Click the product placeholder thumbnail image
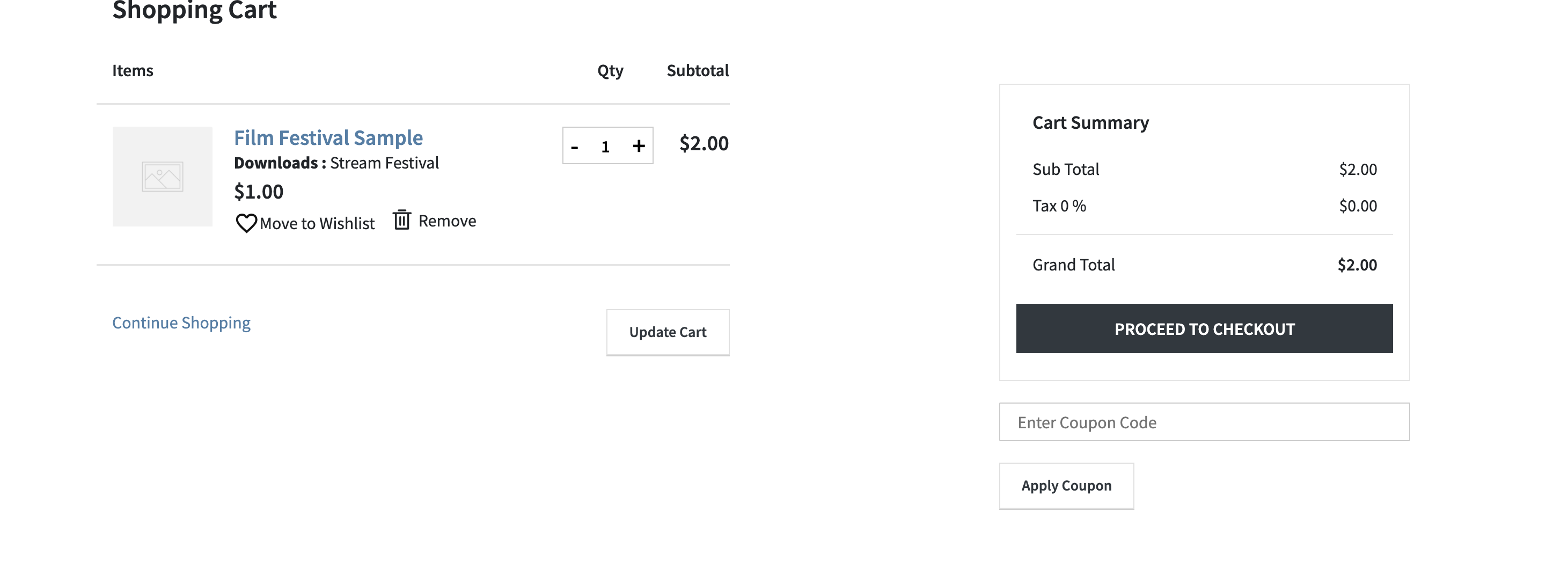Screen dimensions: 1568x585 pos(163,177)
